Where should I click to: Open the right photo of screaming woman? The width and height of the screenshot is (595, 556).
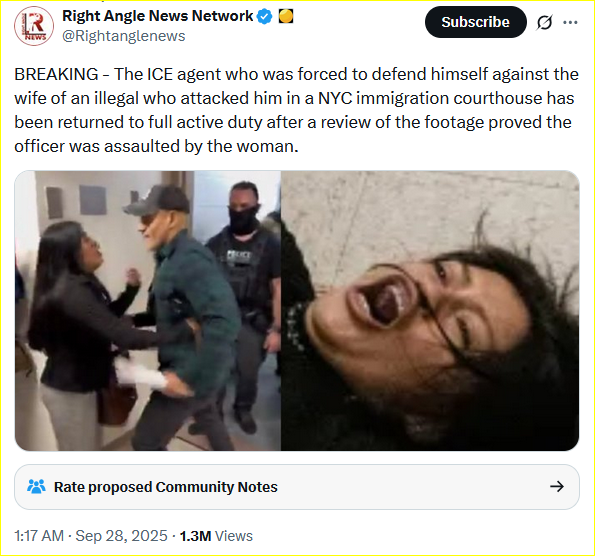pyautogui.click(x=430, y=310)
